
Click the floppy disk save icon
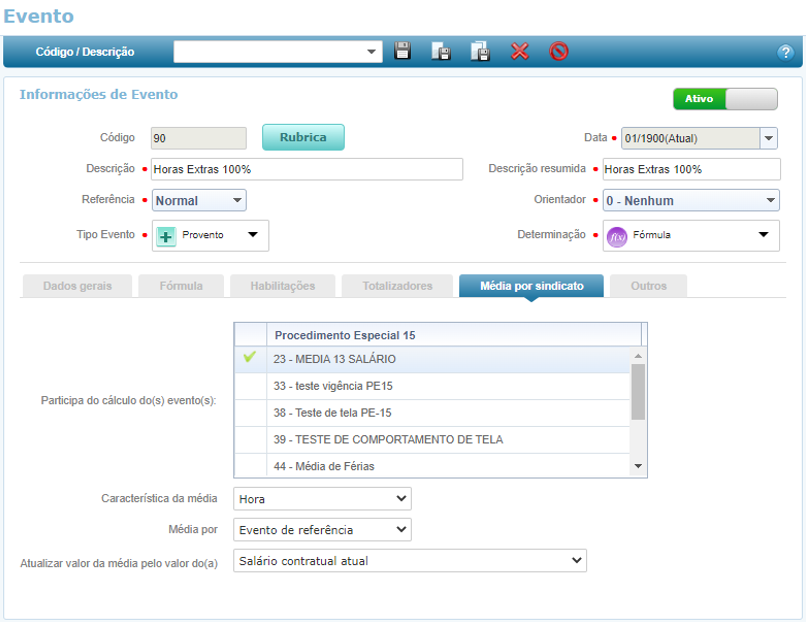pos(403,51)
